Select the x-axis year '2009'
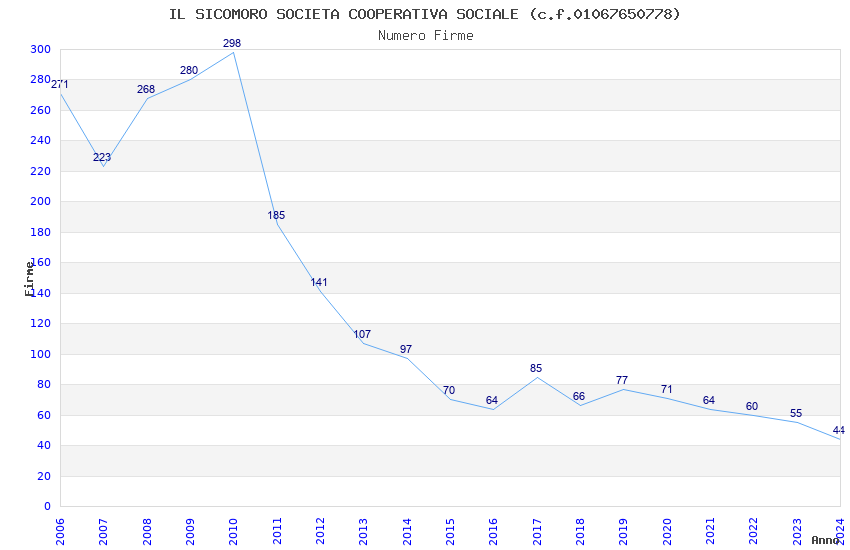The height and width of the screenshot is (550, 850). coord(190,532)
